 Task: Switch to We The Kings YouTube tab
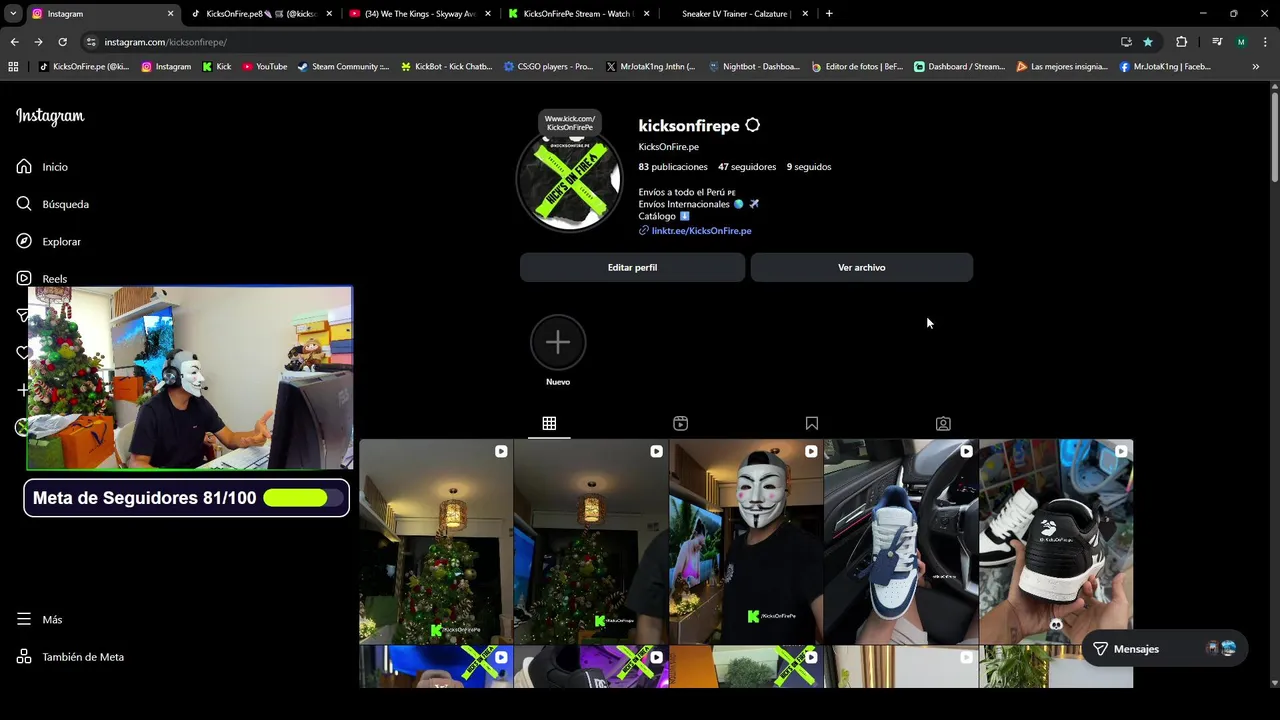pos(420,14)
